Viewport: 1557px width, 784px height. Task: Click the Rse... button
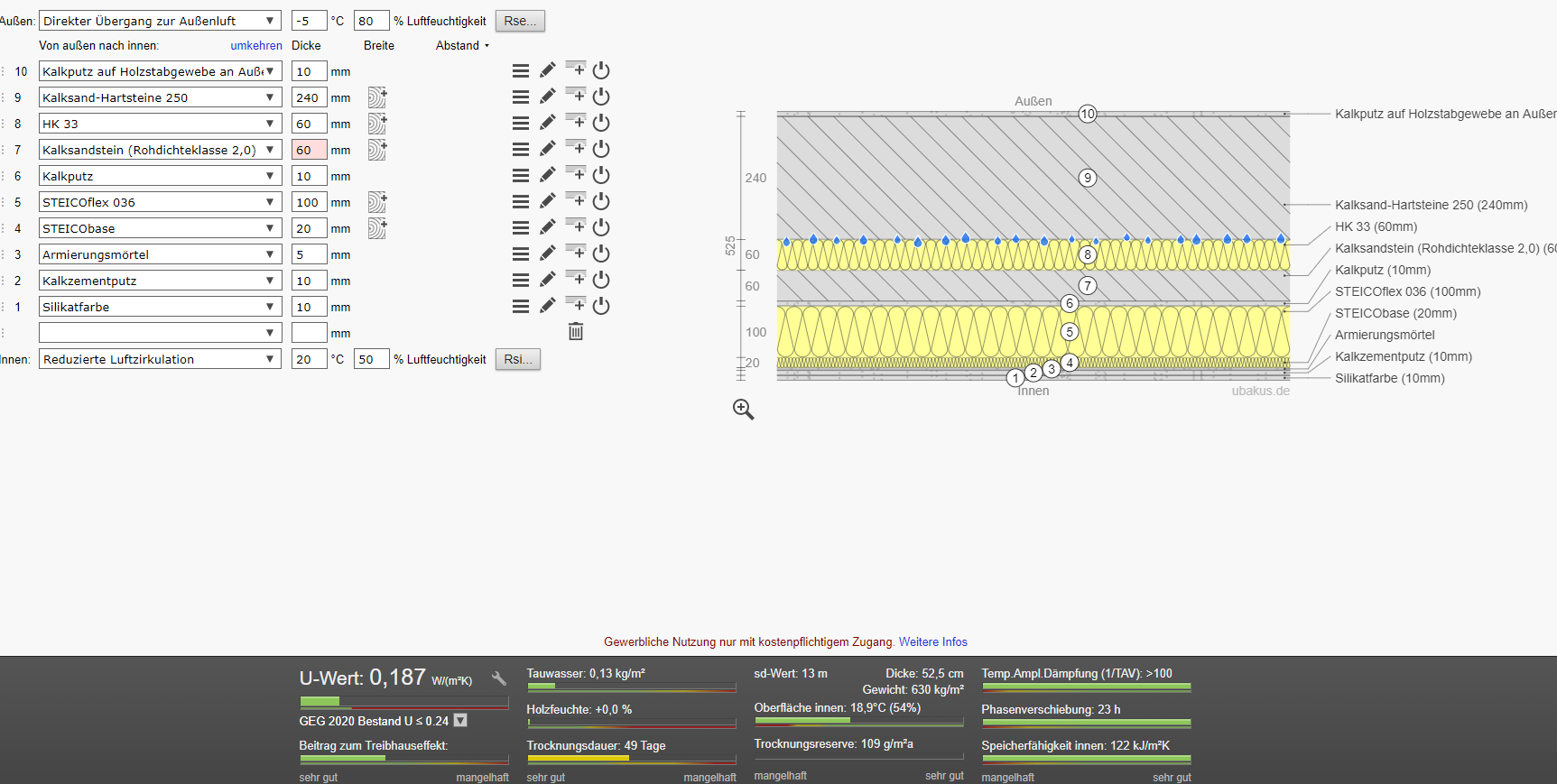pyautogui.click(x=520, y=21)
